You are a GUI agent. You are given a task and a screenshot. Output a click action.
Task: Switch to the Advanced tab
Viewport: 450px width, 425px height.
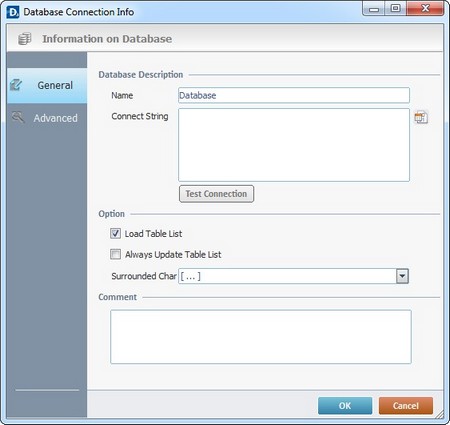[47, 118]
